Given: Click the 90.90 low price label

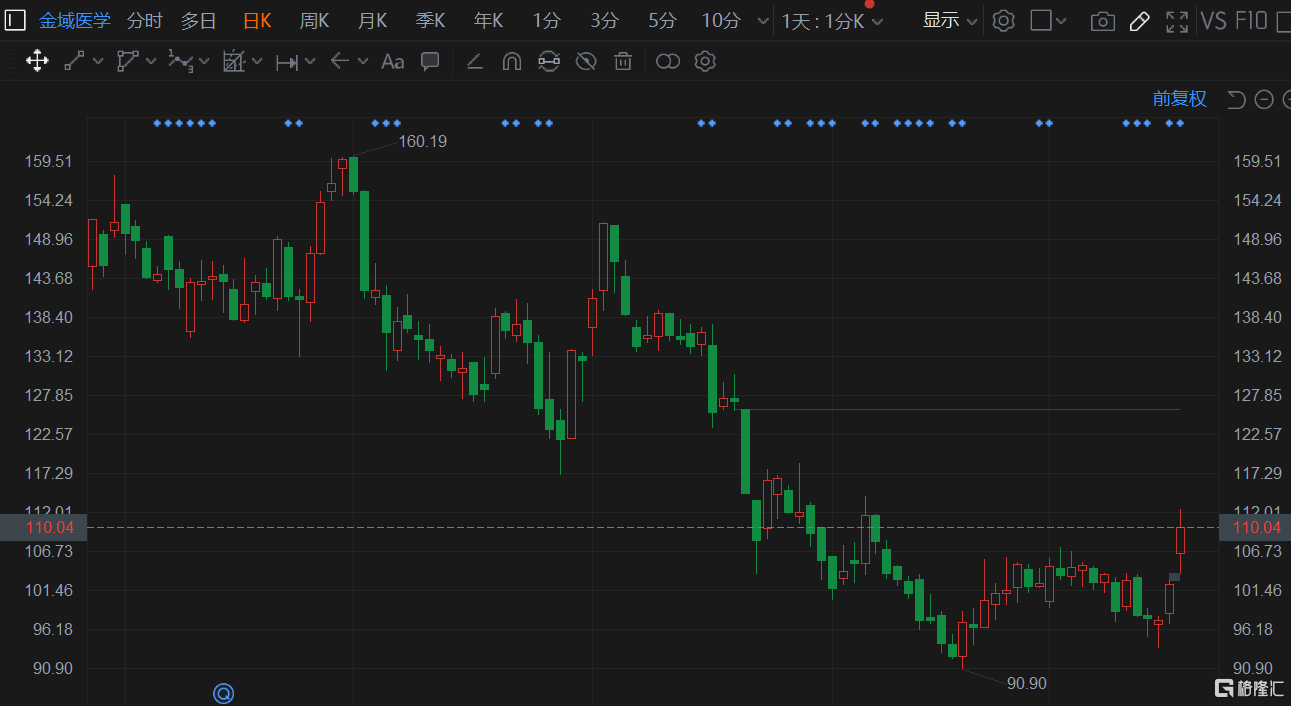Looking at the screenshot, I should pos(1026,683).
